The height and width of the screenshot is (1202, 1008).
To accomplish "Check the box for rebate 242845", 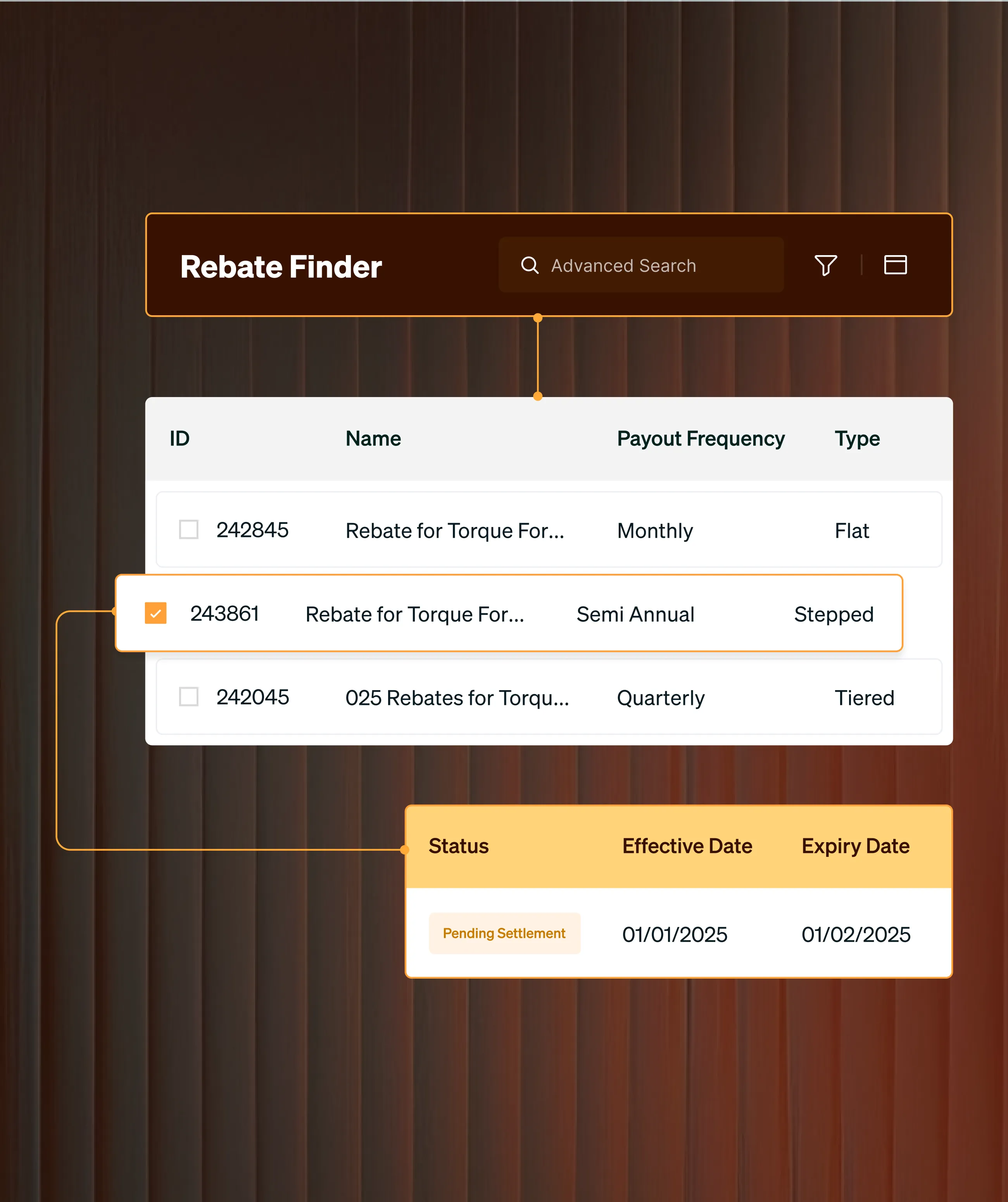I will tap(188, 529).
